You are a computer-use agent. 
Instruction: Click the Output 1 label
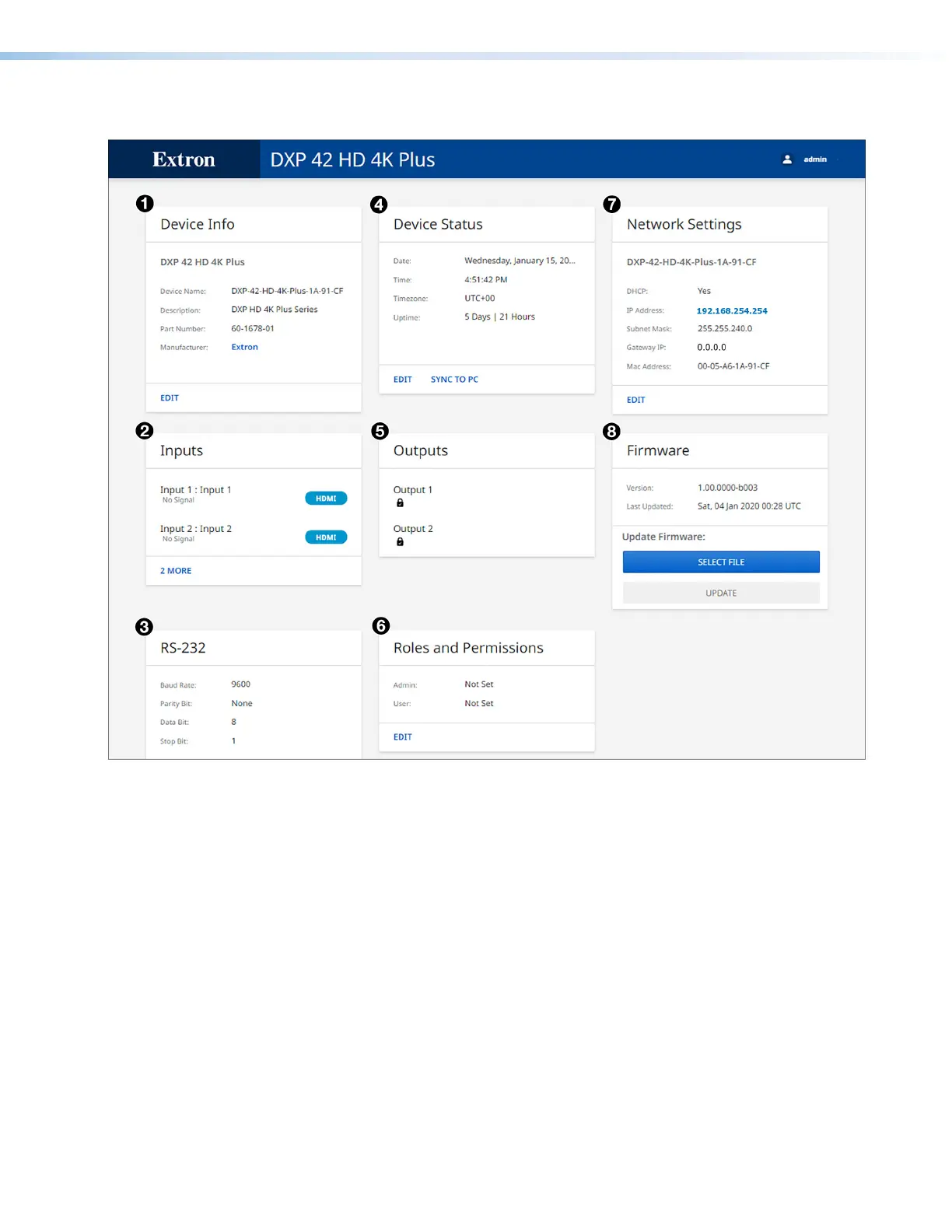413,490
